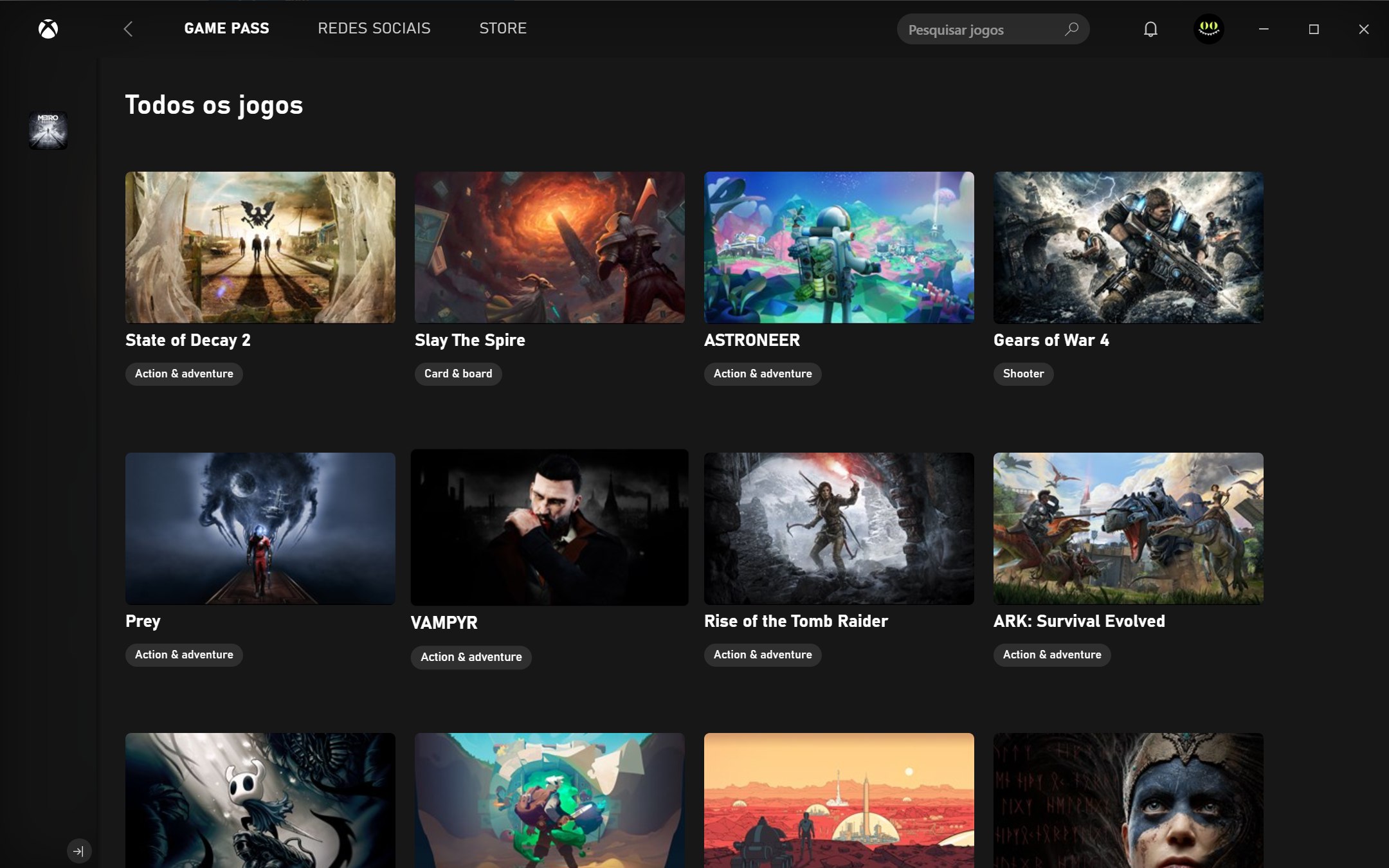Click the Slay The Spire title
1389x868 pixels.
click(x=470, y=340)
